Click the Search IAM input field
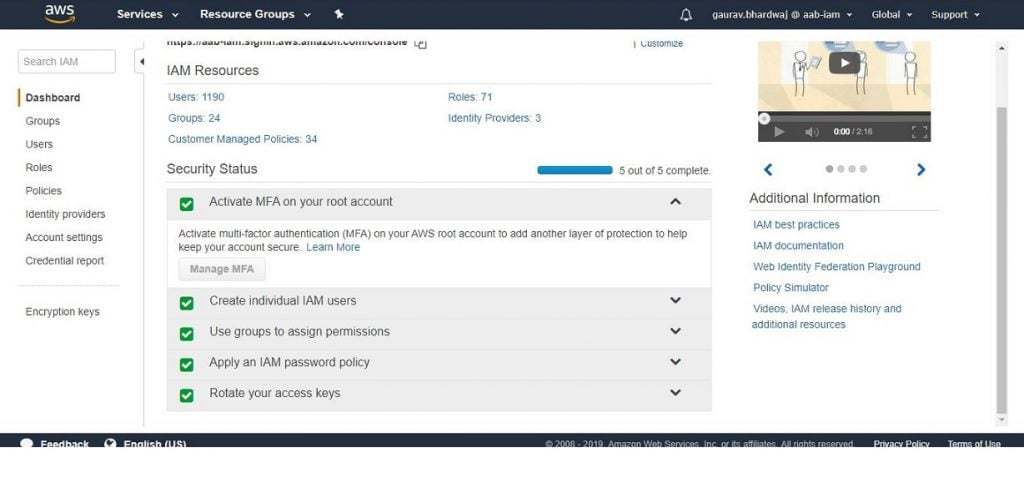The height and width of the screenshot is (503, 1024). [x=67, y=61]
